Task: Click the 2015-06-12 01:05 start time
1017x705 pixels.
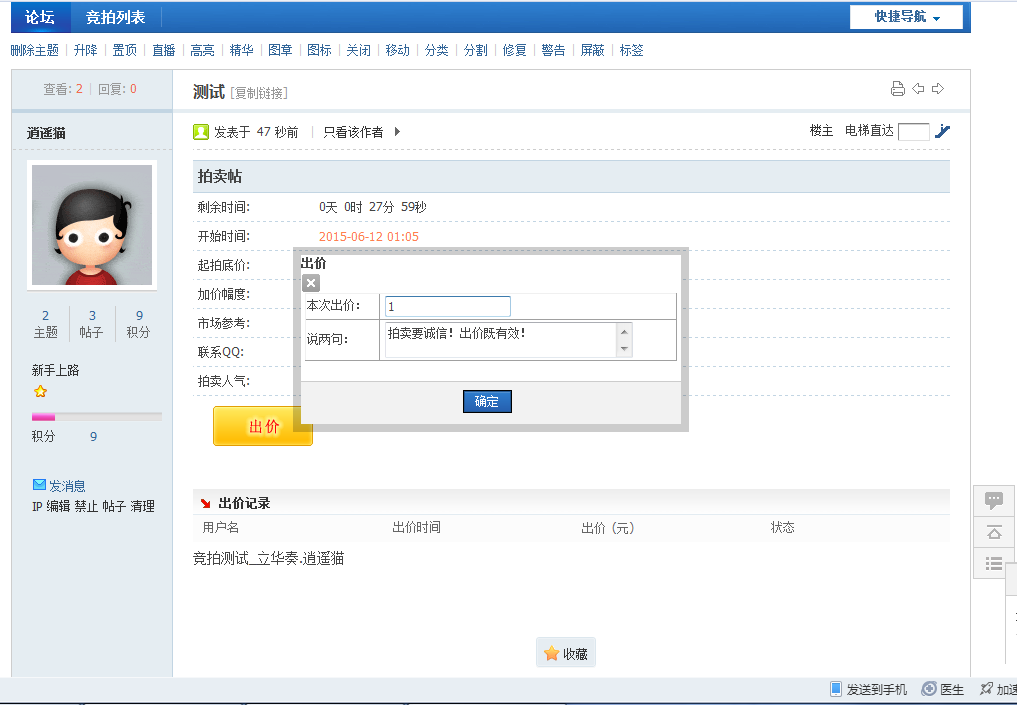Action: coord(369,237)
